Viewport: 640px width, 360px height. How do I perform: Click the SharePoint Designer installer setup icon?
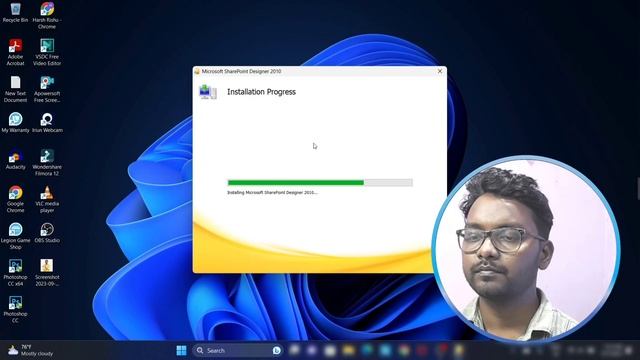point(207,92)
